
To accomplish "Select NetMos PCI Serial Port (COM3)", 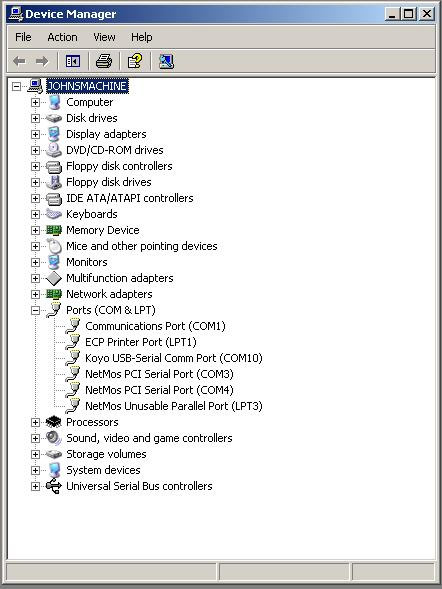I will pos(159,374).
